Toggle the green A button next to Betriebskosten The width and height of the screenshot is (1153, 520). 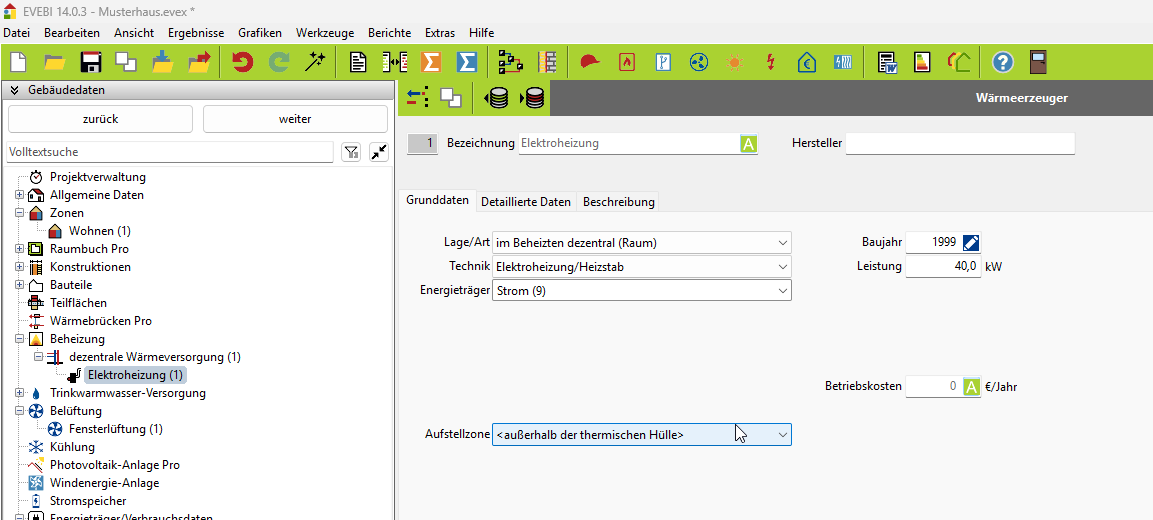971,387
